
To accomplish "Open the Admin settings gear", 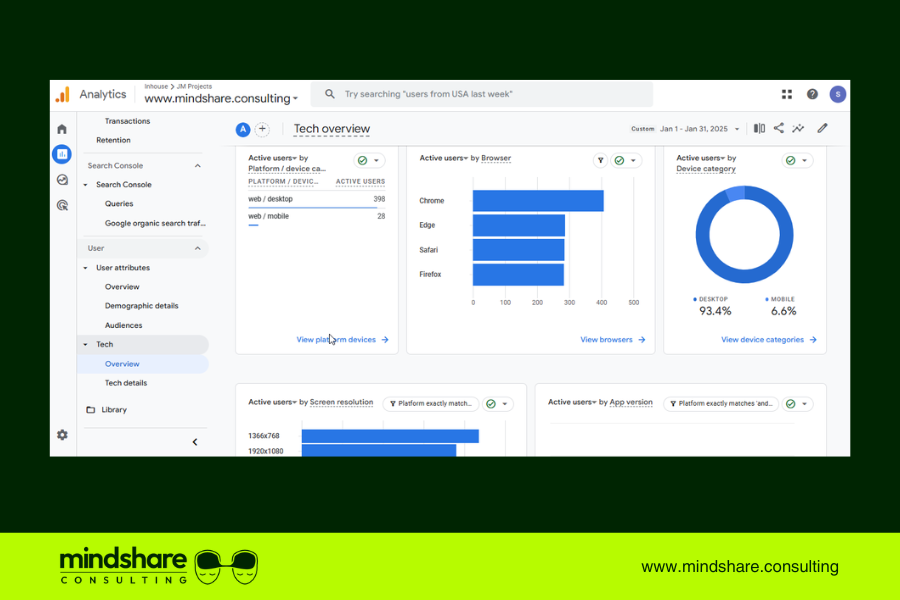I will [x=62, y=435].
